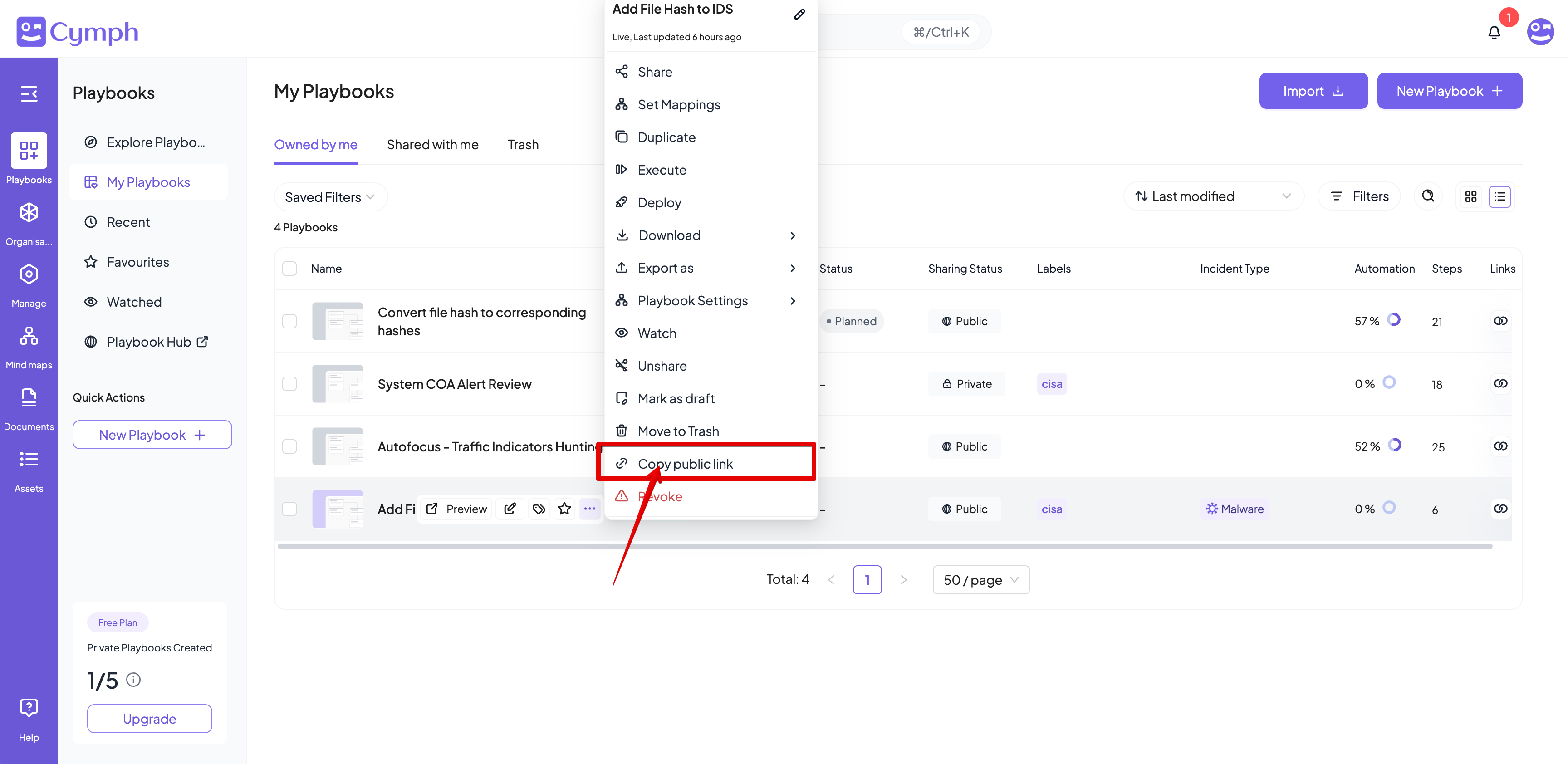
Task: Collapse the sidebar menu icon
Action: click(x=29, y=94)
